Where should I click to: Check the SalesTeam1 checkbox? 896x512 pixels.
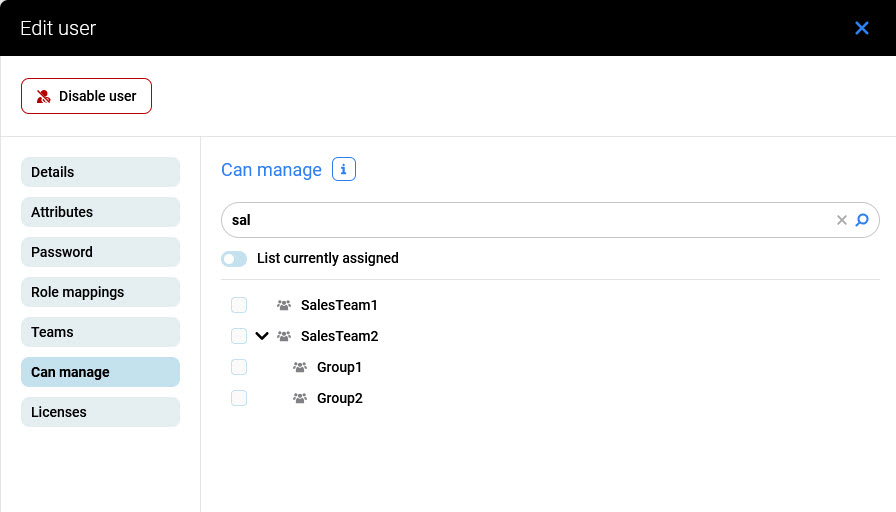(x=239, y=305)
